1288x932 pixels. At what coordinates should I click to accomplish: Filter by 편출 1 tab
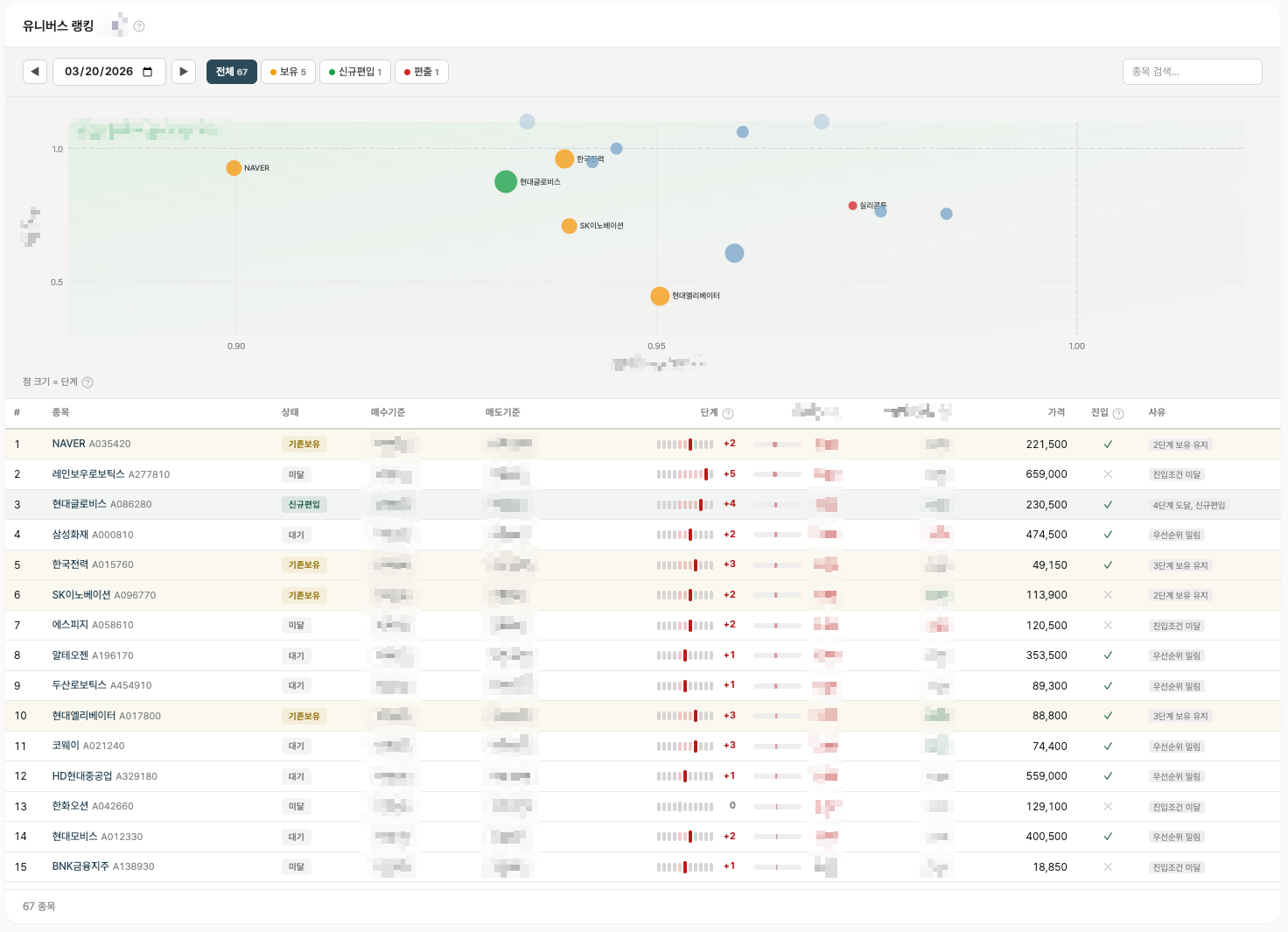[422, 72]
